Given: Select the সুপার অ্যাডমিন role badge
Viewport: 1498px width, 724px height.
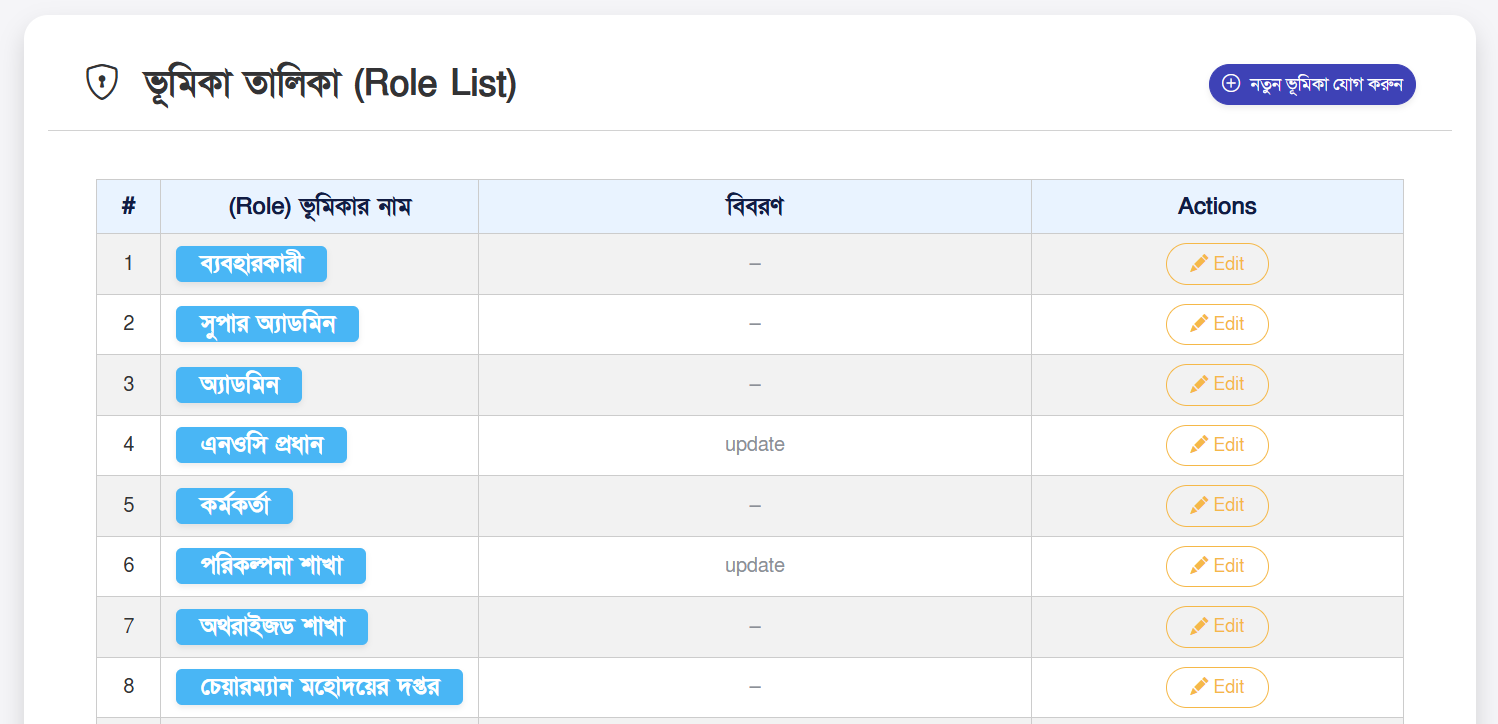Looking at the screenshot, I should click(x=267, y=324).
